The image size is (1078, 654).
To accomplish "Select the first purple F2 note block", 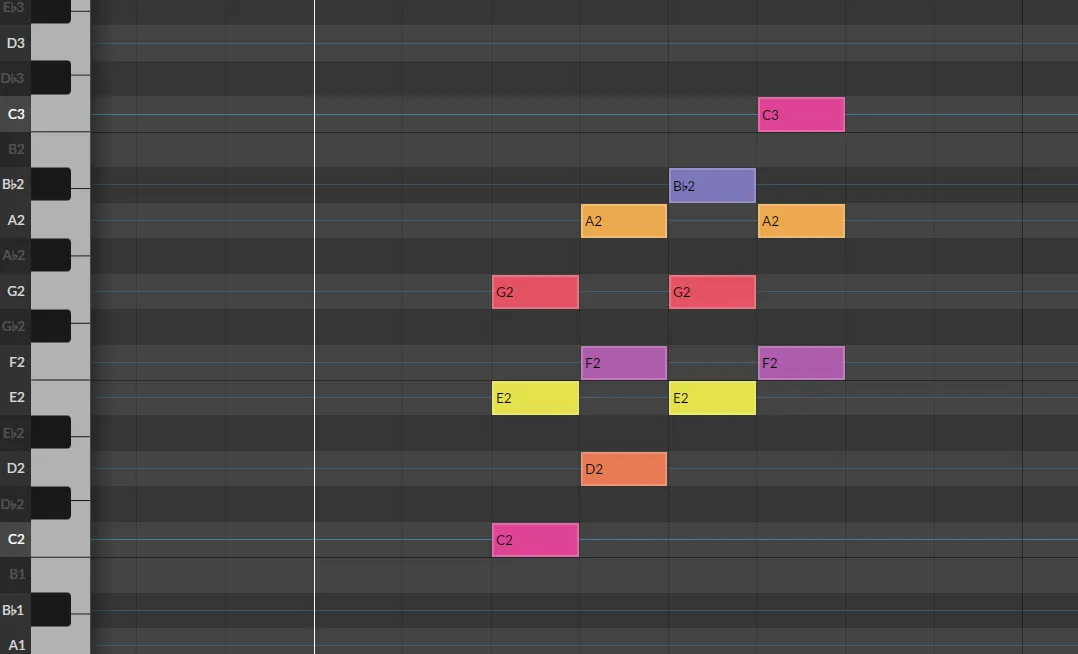I will (x=623, y=363).
